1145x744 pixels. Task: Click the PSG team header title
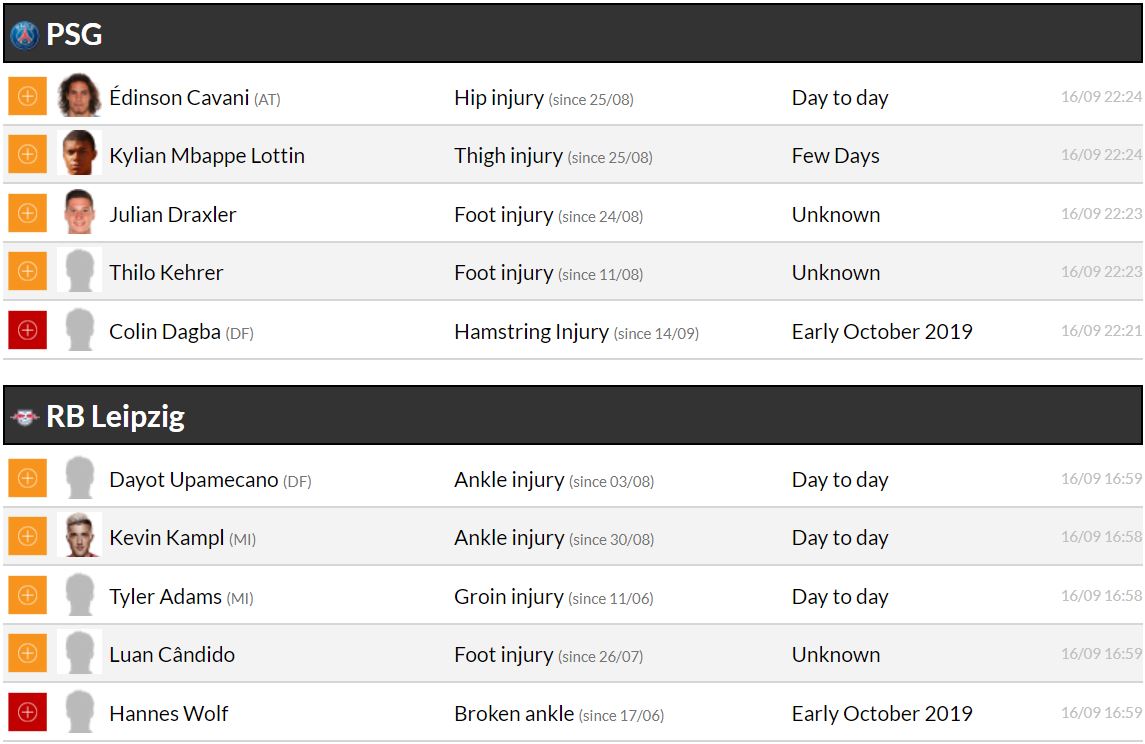point(74,35)
